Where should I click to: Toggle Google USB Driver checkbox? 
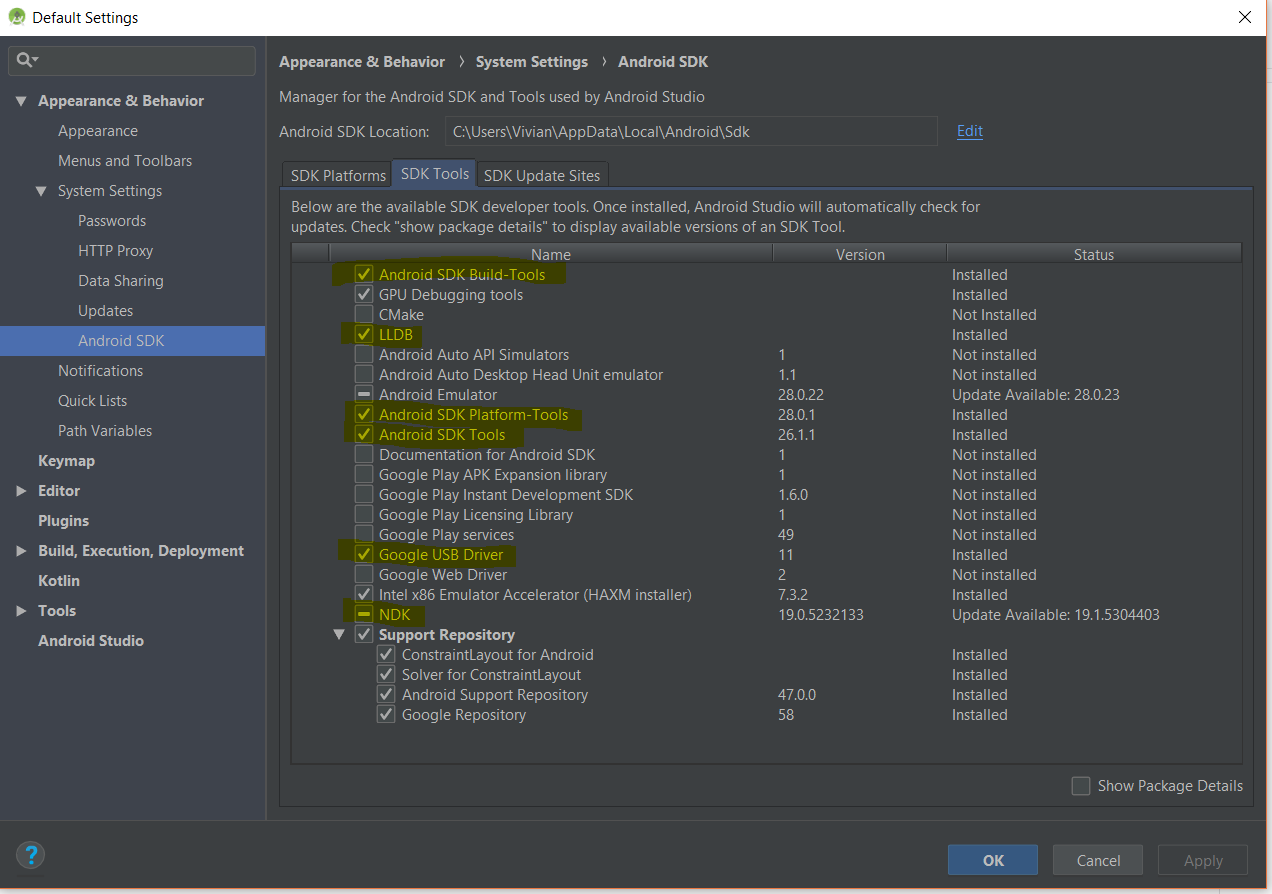pyautogui.click(x=364, y=554)
